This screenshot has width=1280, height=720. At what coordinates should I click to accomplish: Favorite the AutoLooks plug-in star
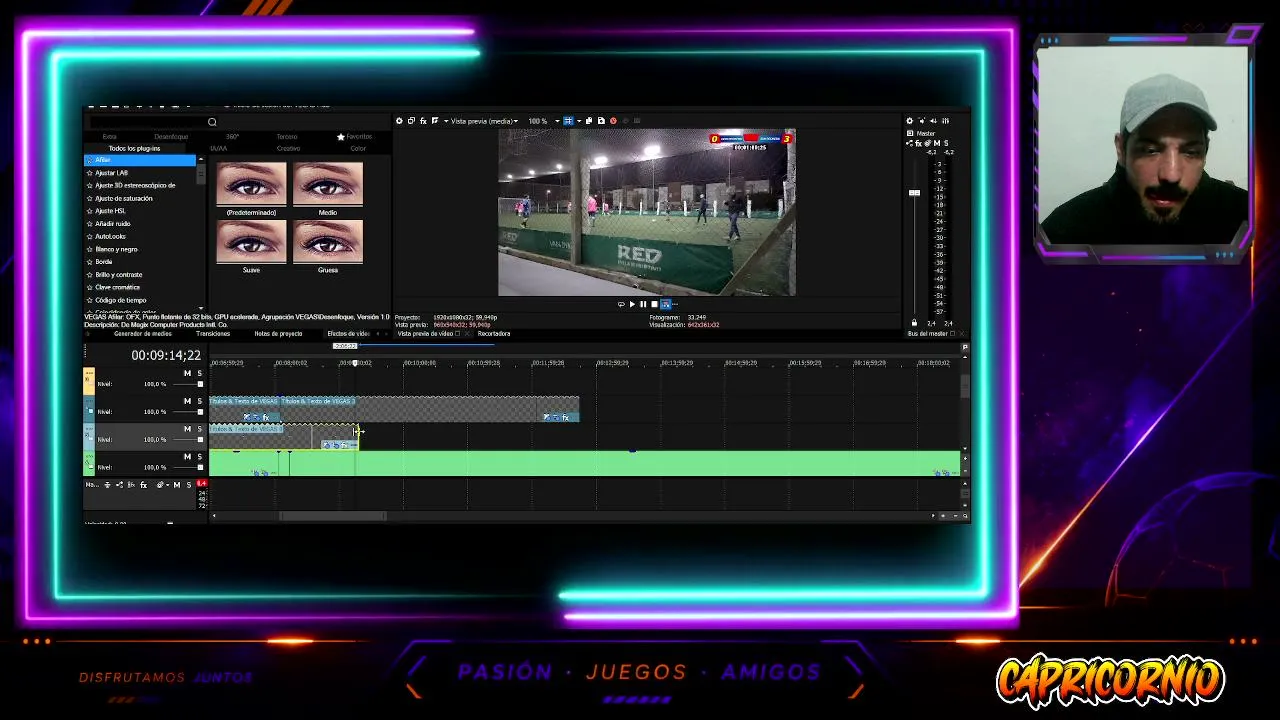coord(90,237)
